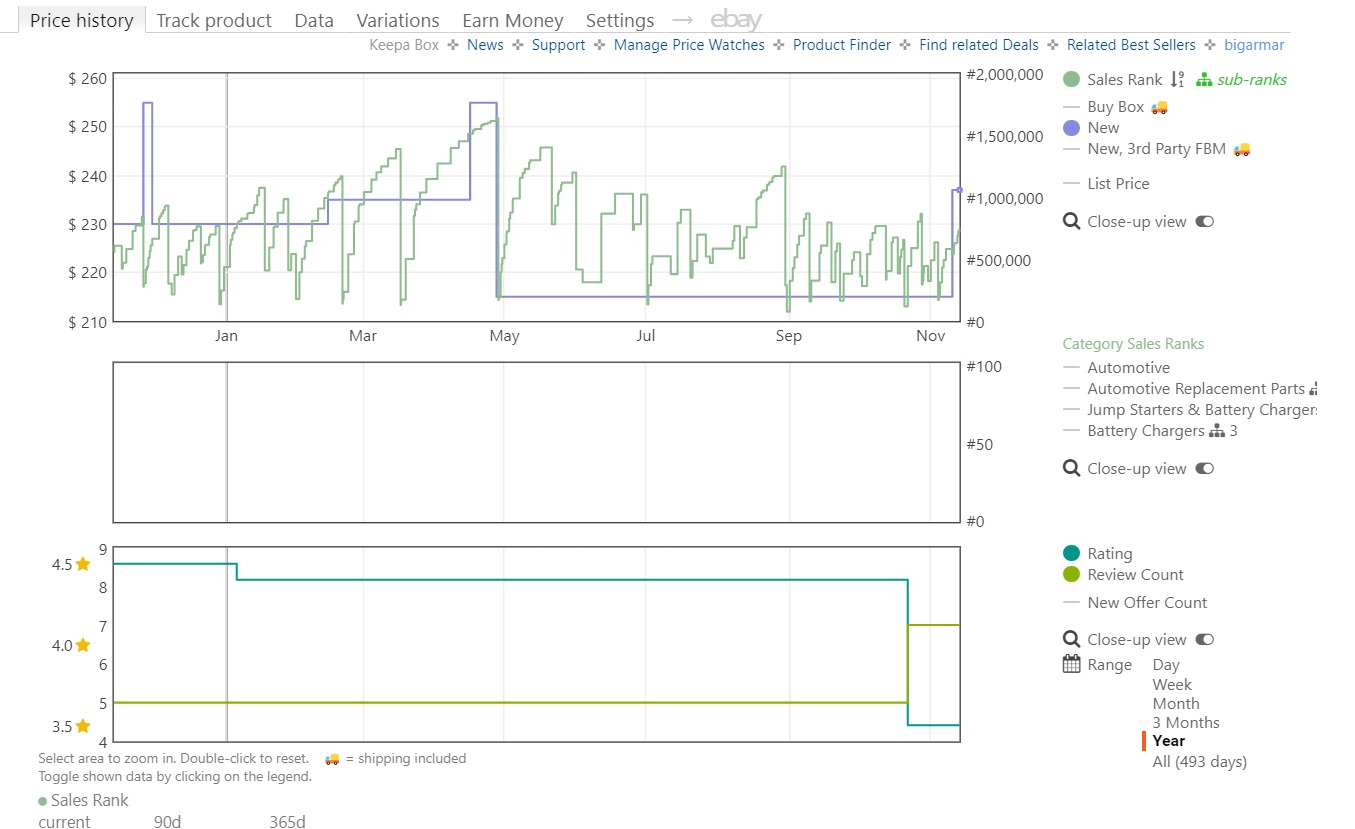This screenshot has width=1355, height=829.
Task: Switch to the Price history tab
Action: tap(81, 20)
